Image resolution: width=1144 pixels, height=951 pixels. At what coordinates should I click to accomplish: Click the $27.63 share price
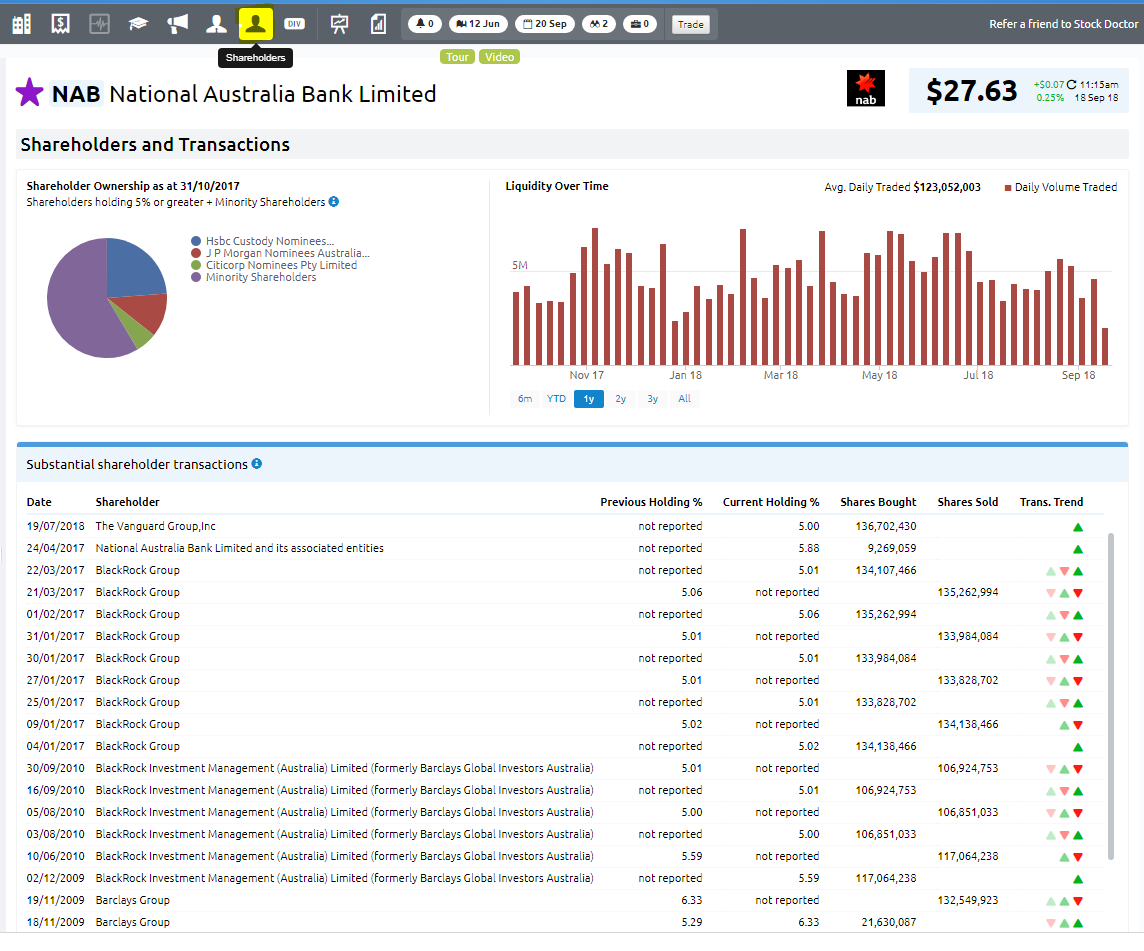(x=971, y=91)
